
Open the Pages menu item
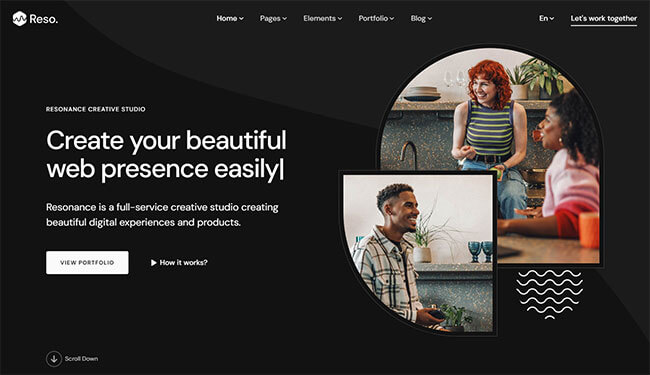[270, 18]
